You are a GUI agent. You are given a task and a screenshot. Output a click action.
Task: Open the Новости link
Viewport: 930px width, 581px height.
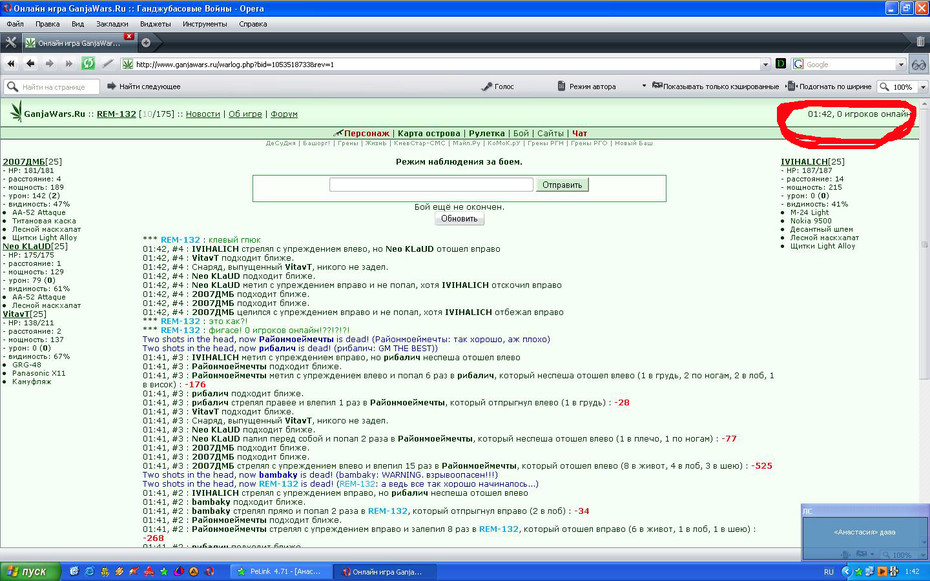[x=203, y=114]
